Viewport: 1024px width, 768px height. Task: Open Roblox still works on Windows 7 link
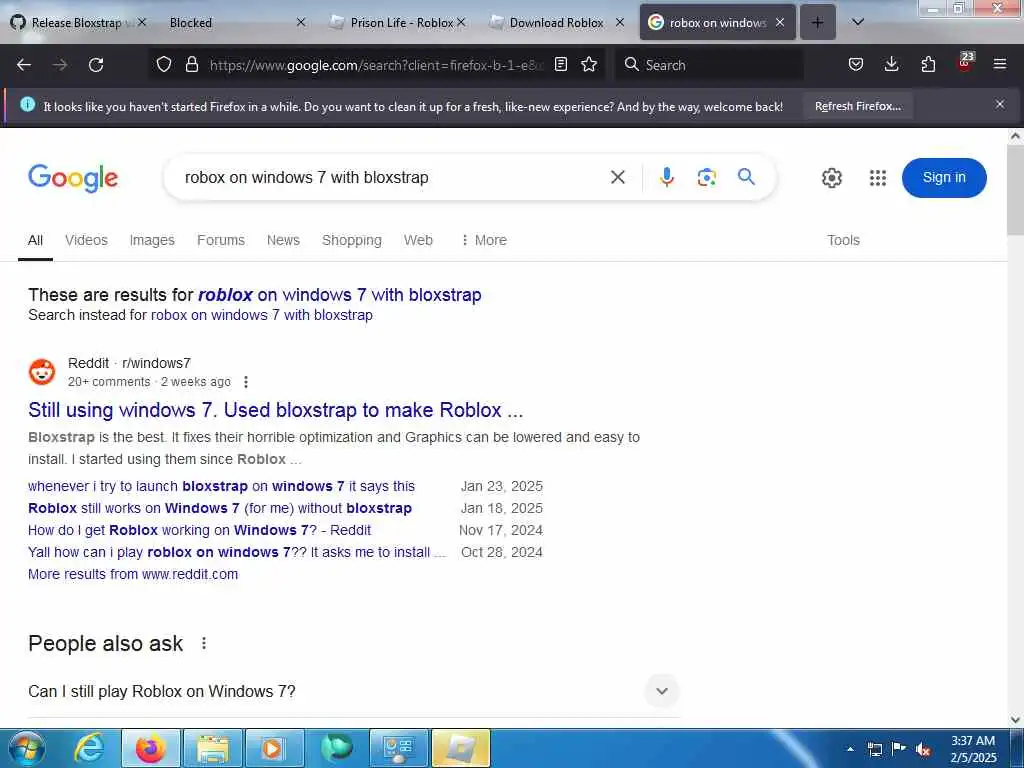click(x=220, y=508)
